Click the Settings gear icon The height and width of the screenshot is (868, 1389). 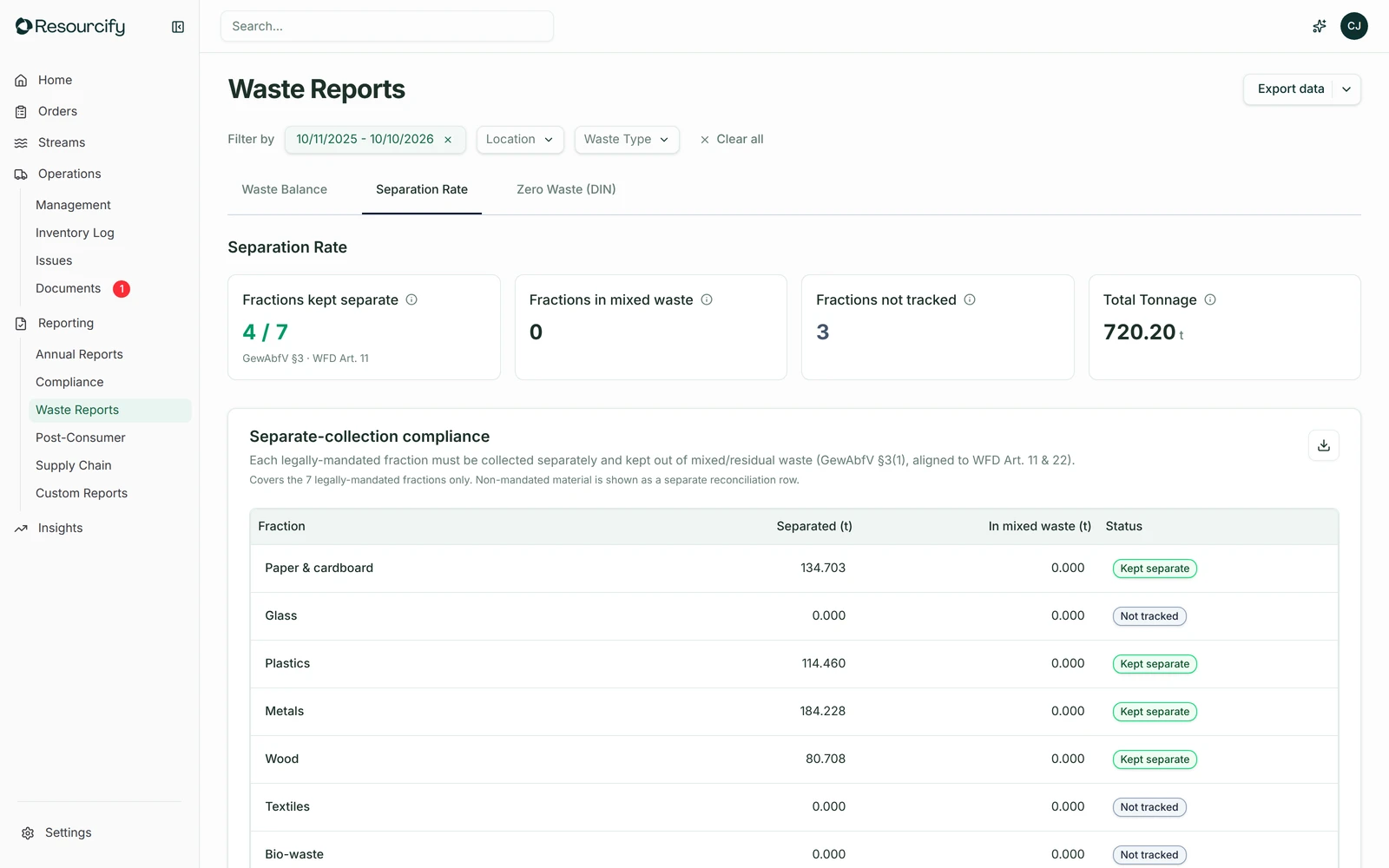tap(28, 832)
